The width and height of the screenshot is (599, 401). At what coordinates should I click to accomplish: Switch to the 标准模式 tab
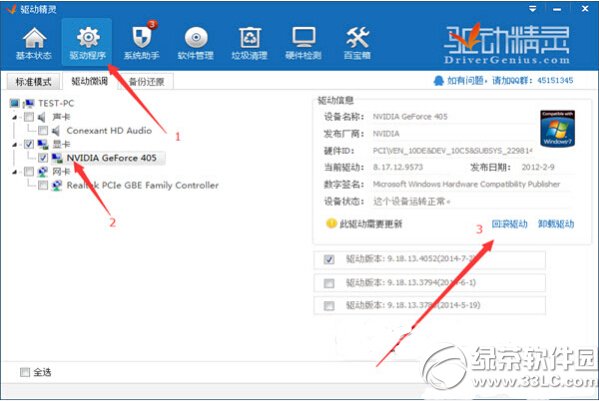[34, 81]
